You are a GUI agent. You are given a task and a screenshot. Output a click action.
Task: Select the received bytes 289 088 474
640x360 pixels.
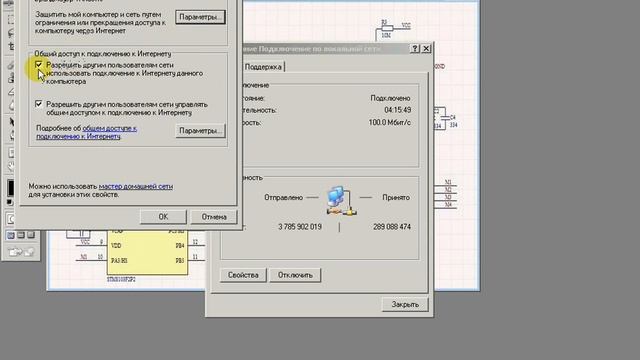[392, 227]
